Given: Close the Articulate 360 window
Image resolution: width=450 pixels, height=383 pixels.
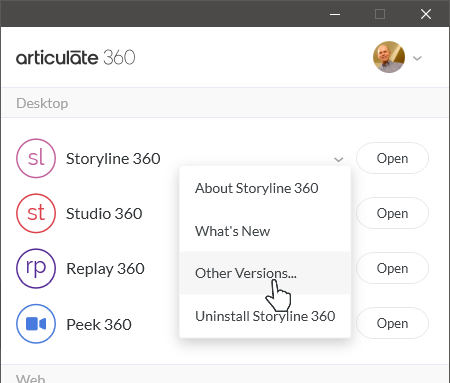Looking at the screenshot, I should tap(426, 14).
